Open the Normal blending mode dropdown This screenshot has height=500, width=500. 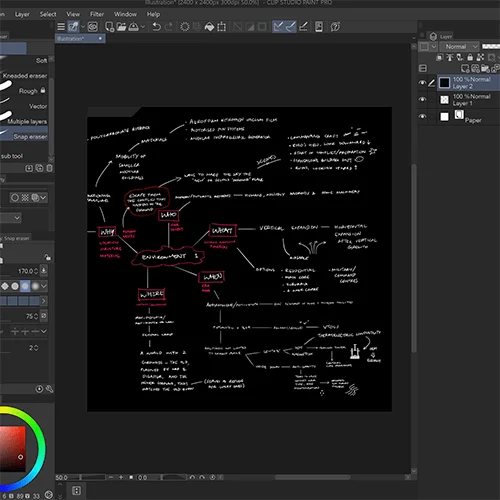click(460, 47)
